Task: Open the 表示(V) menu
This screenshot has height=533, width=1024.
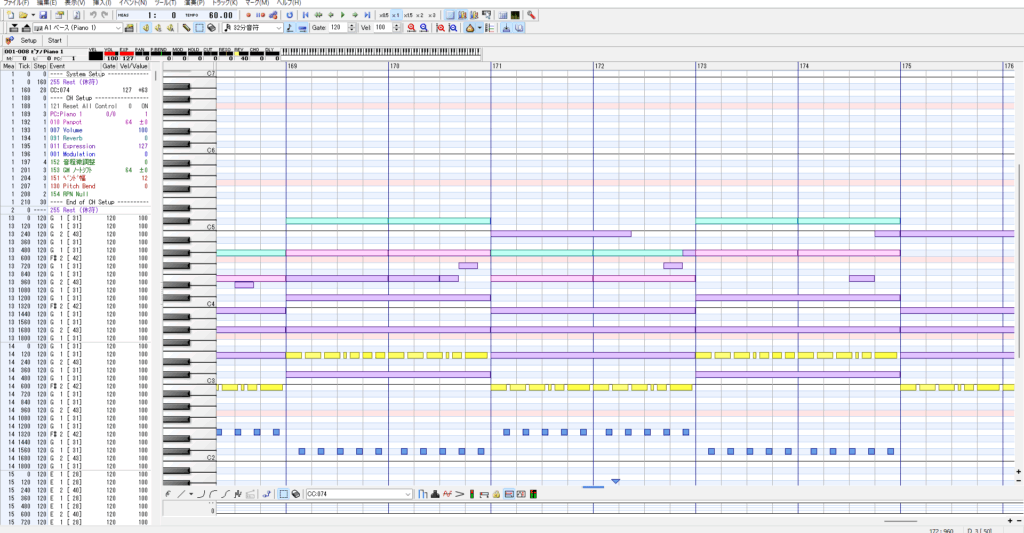Action: point(75,3)
